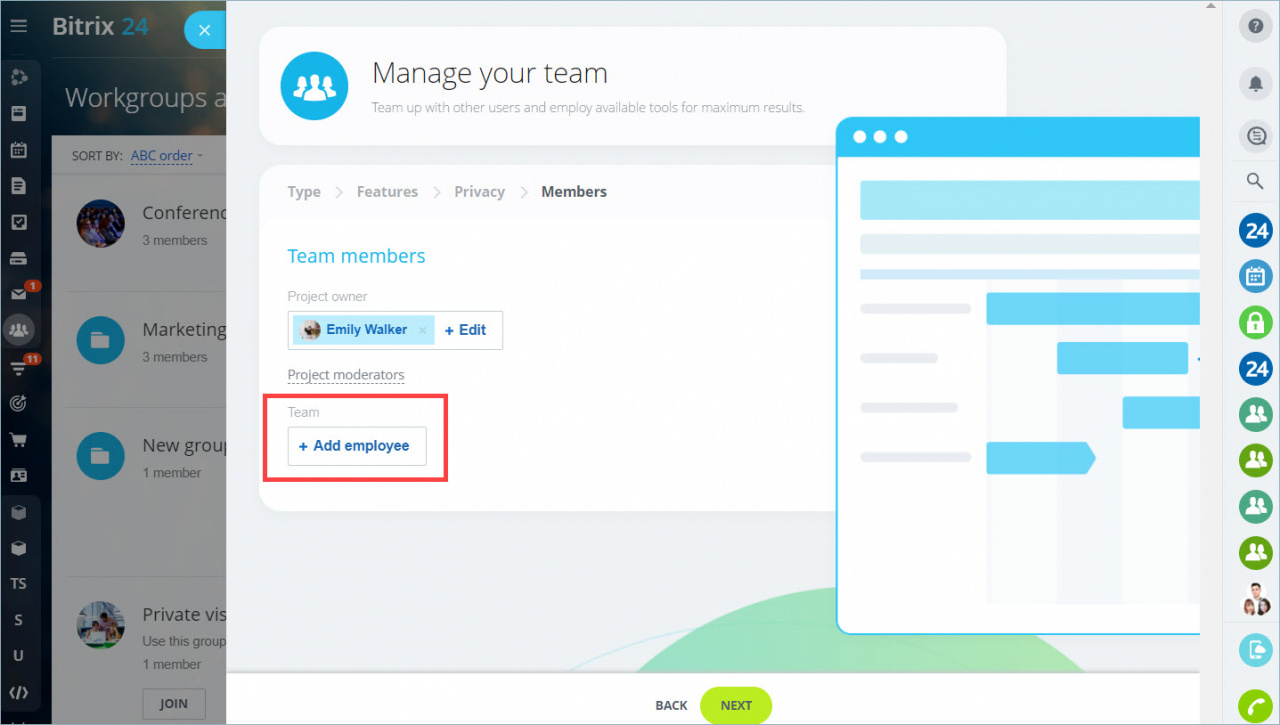Open the chat bubble icon in right bar
1280x725 pixels.
(x=1256, y=136)
